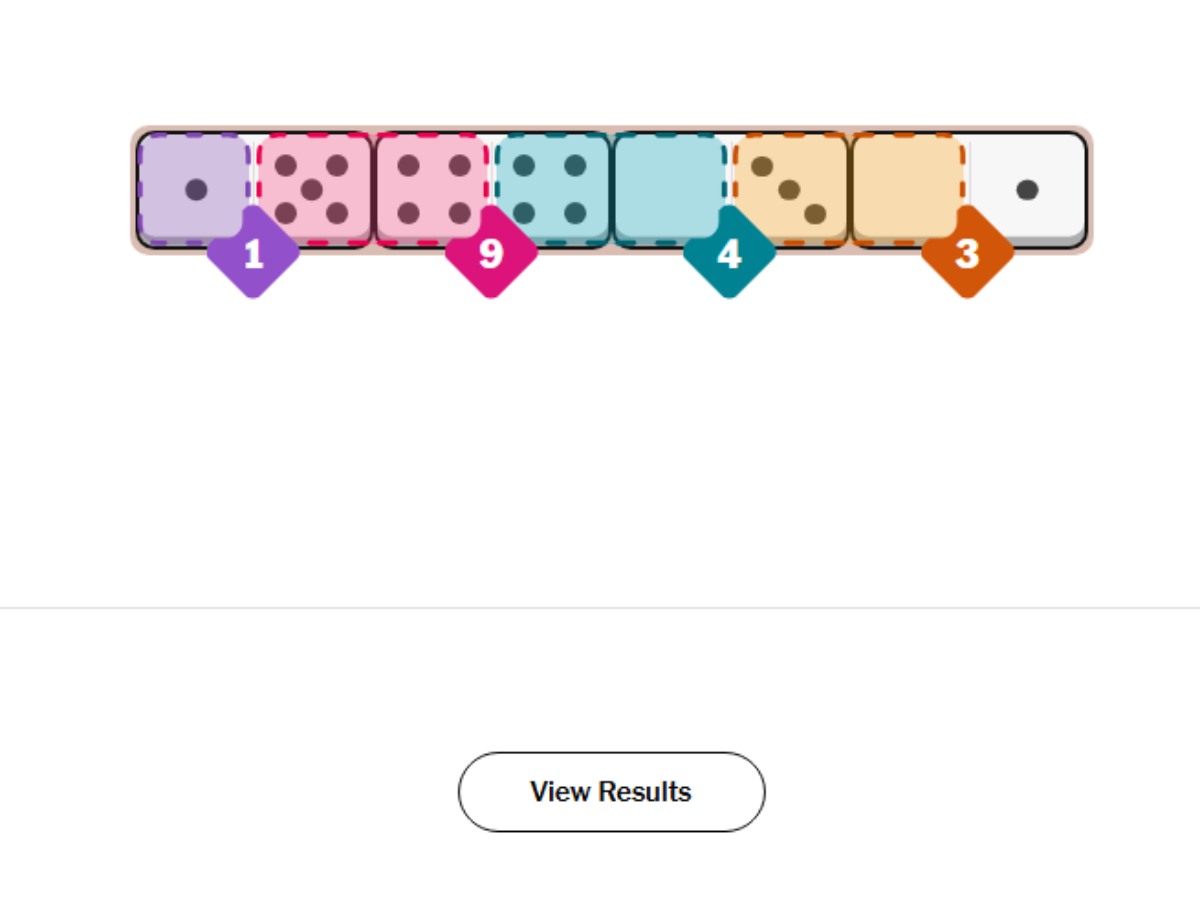
Task: Click the purple die showing one pip
Action: [195, 180]
